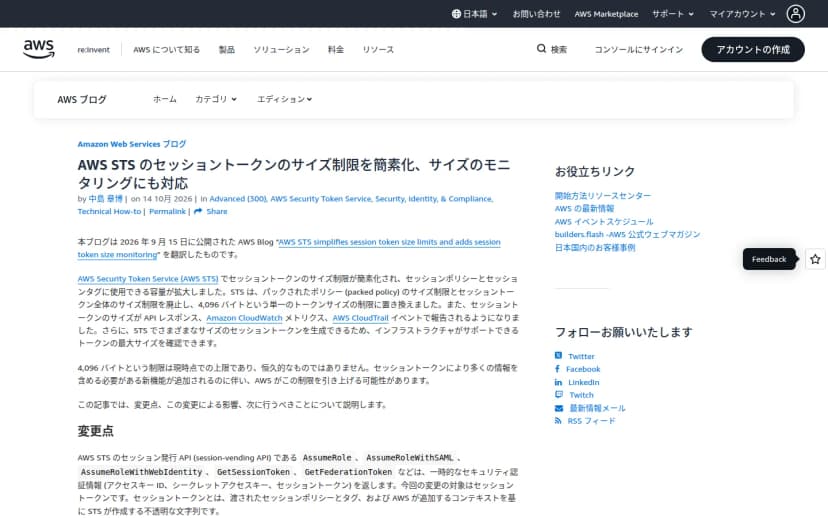
Task: Open 日本国内のお客様事例 link
Action: [595, 247]
